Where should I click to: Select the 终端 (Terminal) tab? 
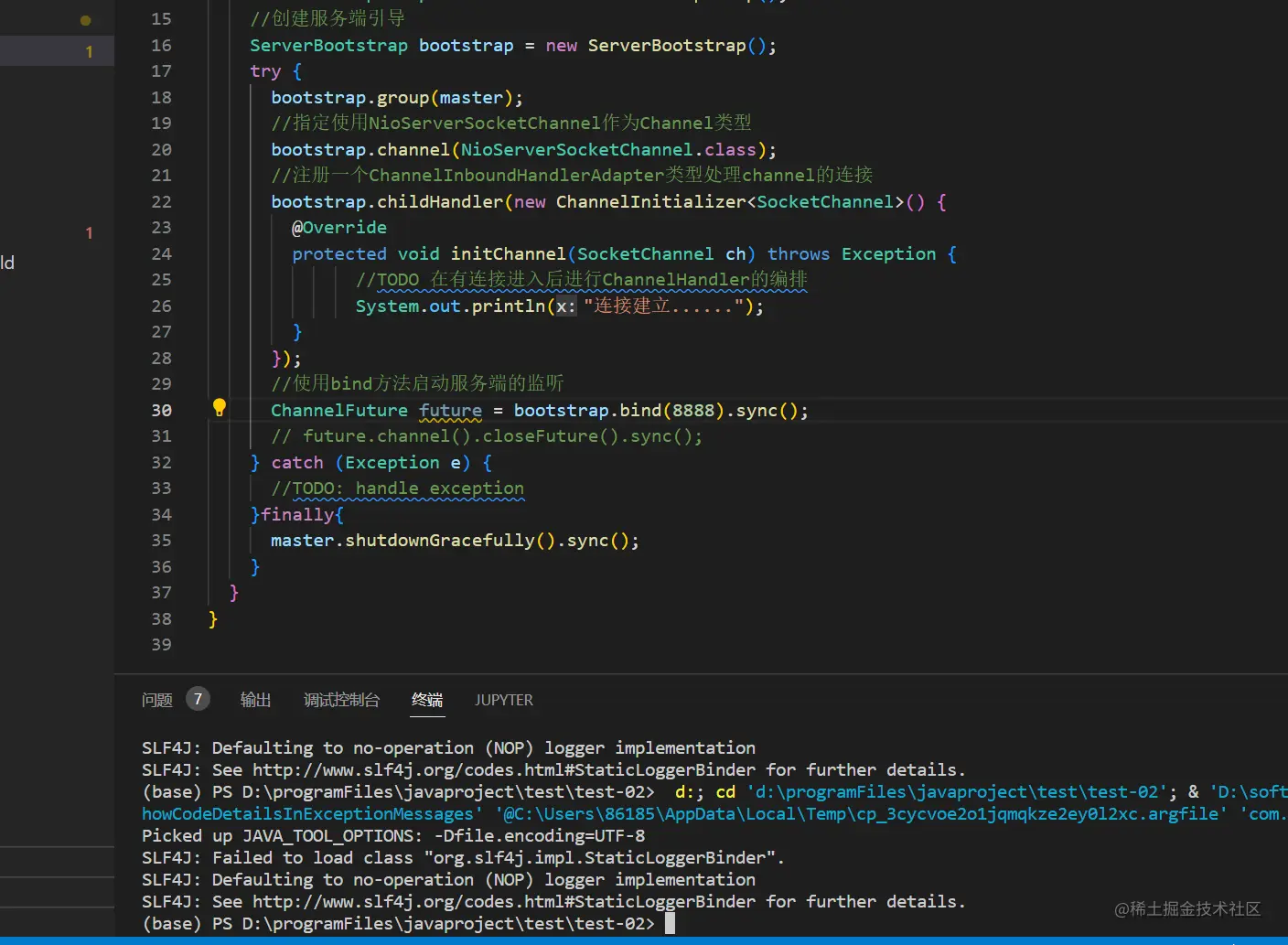427,700
